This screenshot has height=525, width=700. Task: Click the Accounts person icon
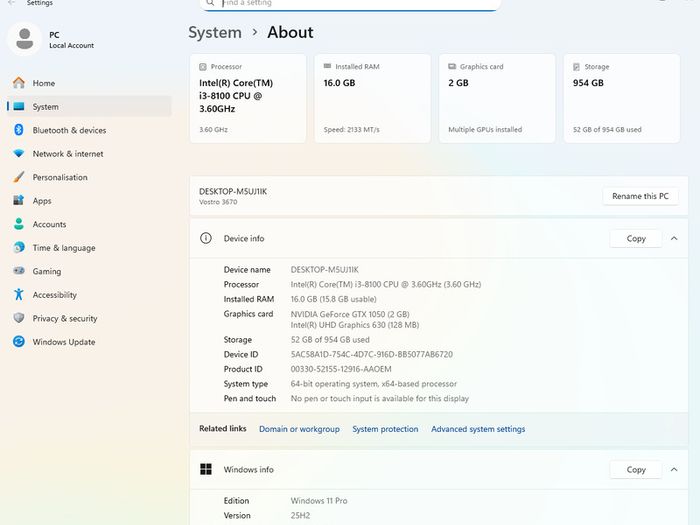click(x=19, y=224)
